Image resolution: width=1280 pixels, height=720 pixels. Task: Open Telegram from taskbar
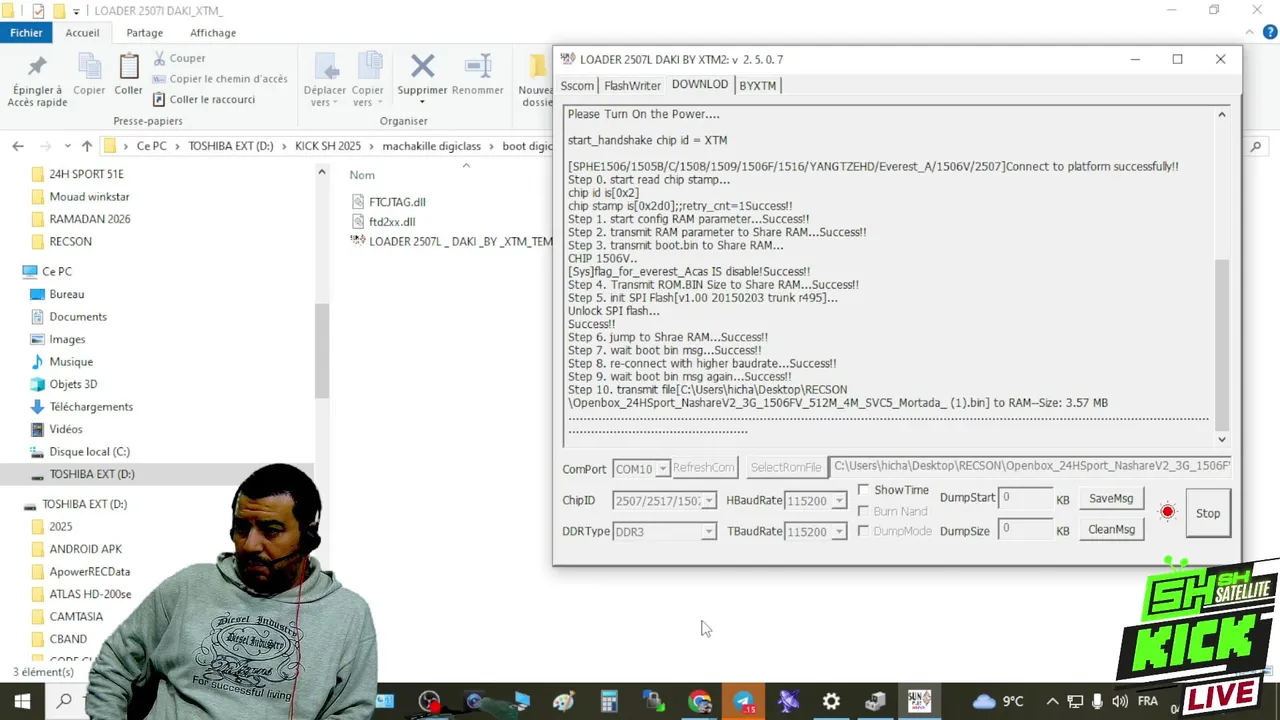coord(744,701)
